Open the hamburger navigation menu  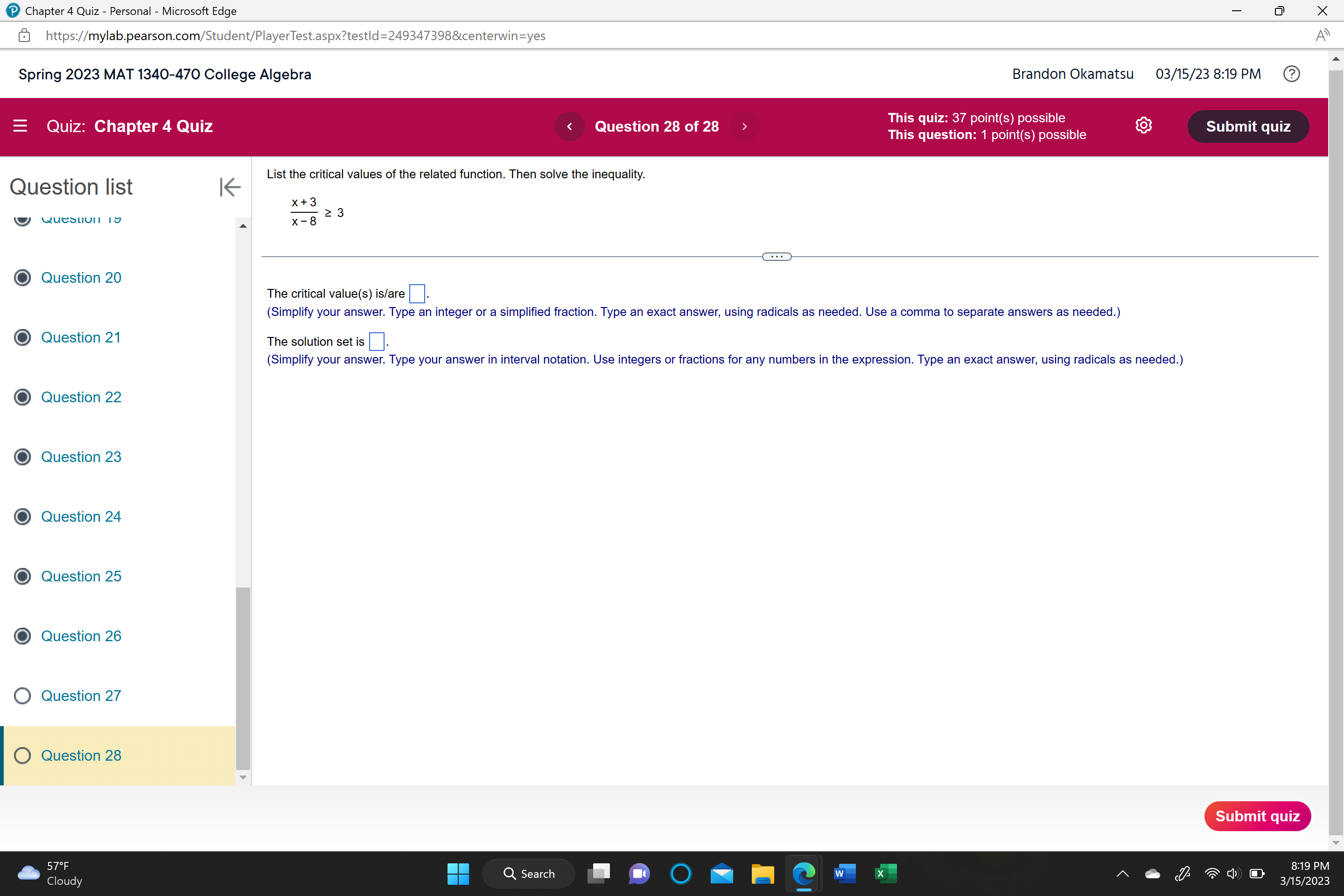[20, 126]
